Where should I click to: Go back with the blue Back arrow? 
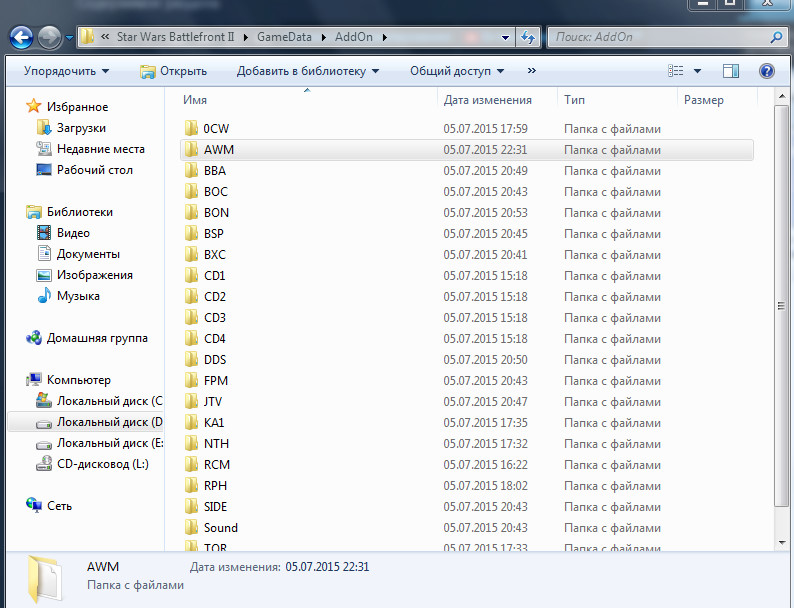(21, 37)
